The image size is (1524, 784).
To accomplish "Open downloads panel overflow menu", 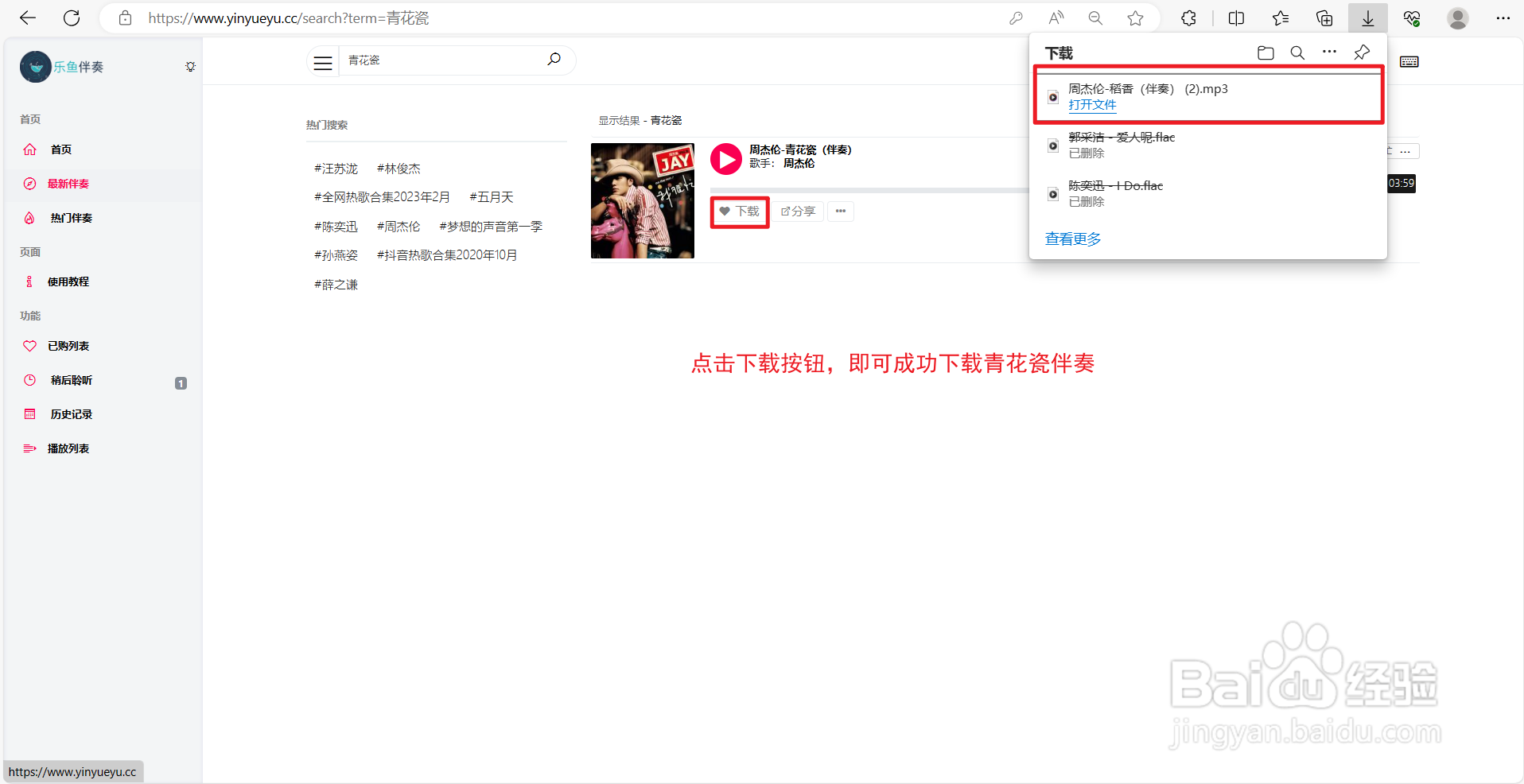I will (x=1329, y=52).
